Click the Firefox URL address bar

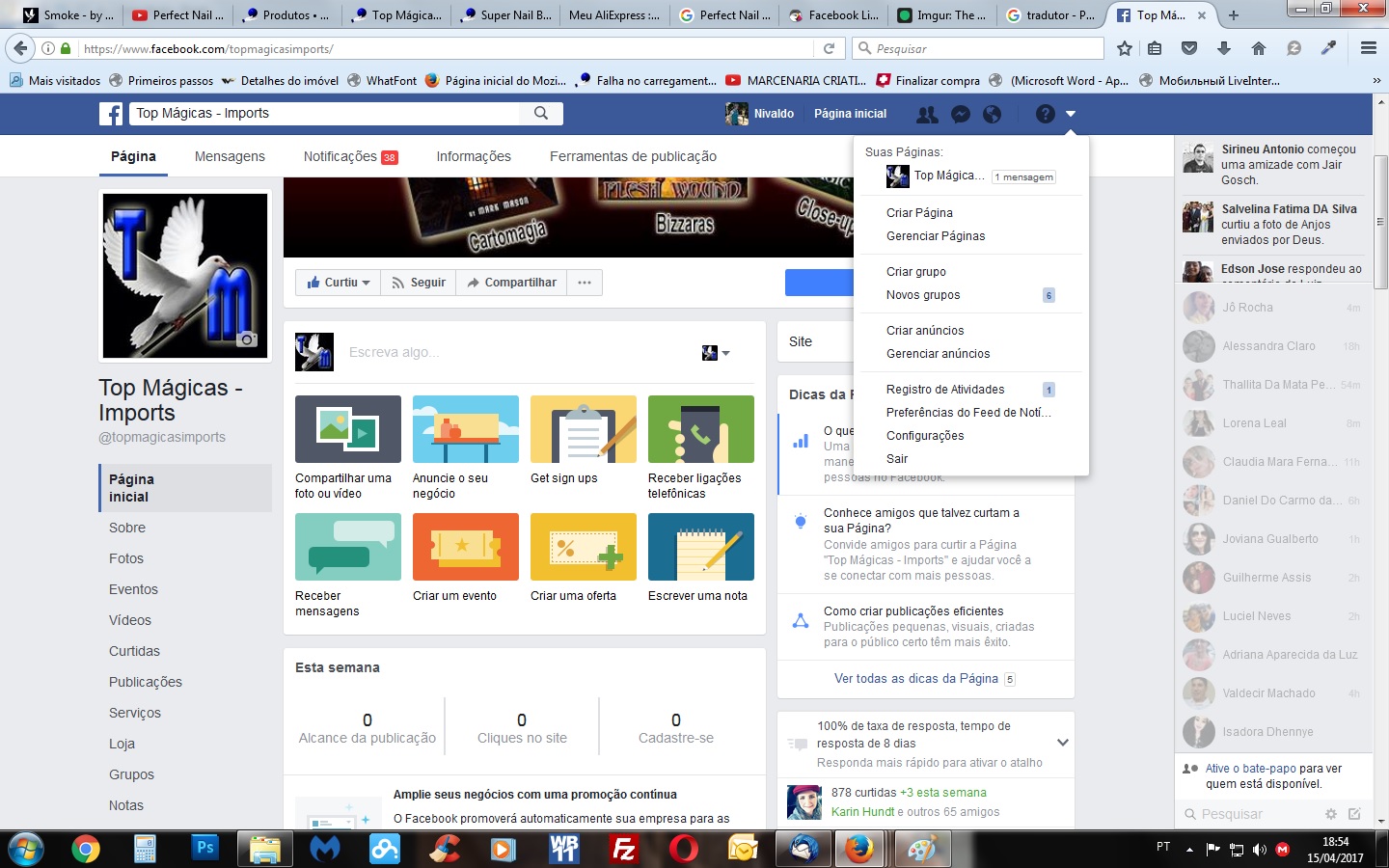446,48
